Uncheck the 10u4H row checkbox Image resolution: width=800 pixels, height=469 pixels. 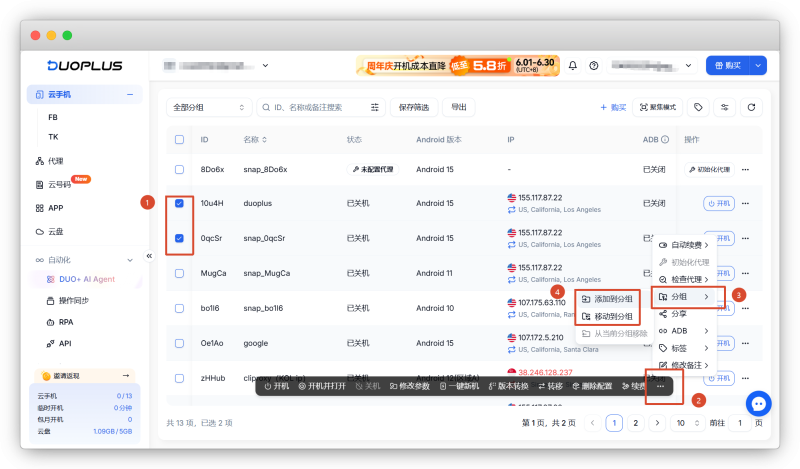(x=179, y=203)
